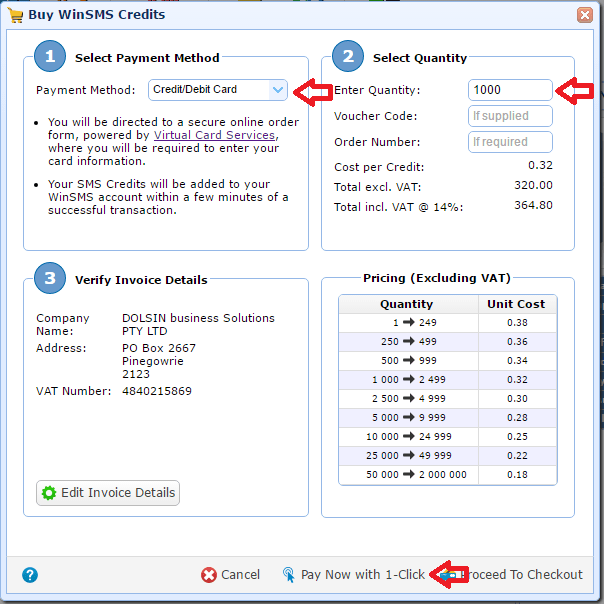Click the Select Quantity heading
Image resolution: width=604 pixels, height=604 pixels.
(420, 58)
